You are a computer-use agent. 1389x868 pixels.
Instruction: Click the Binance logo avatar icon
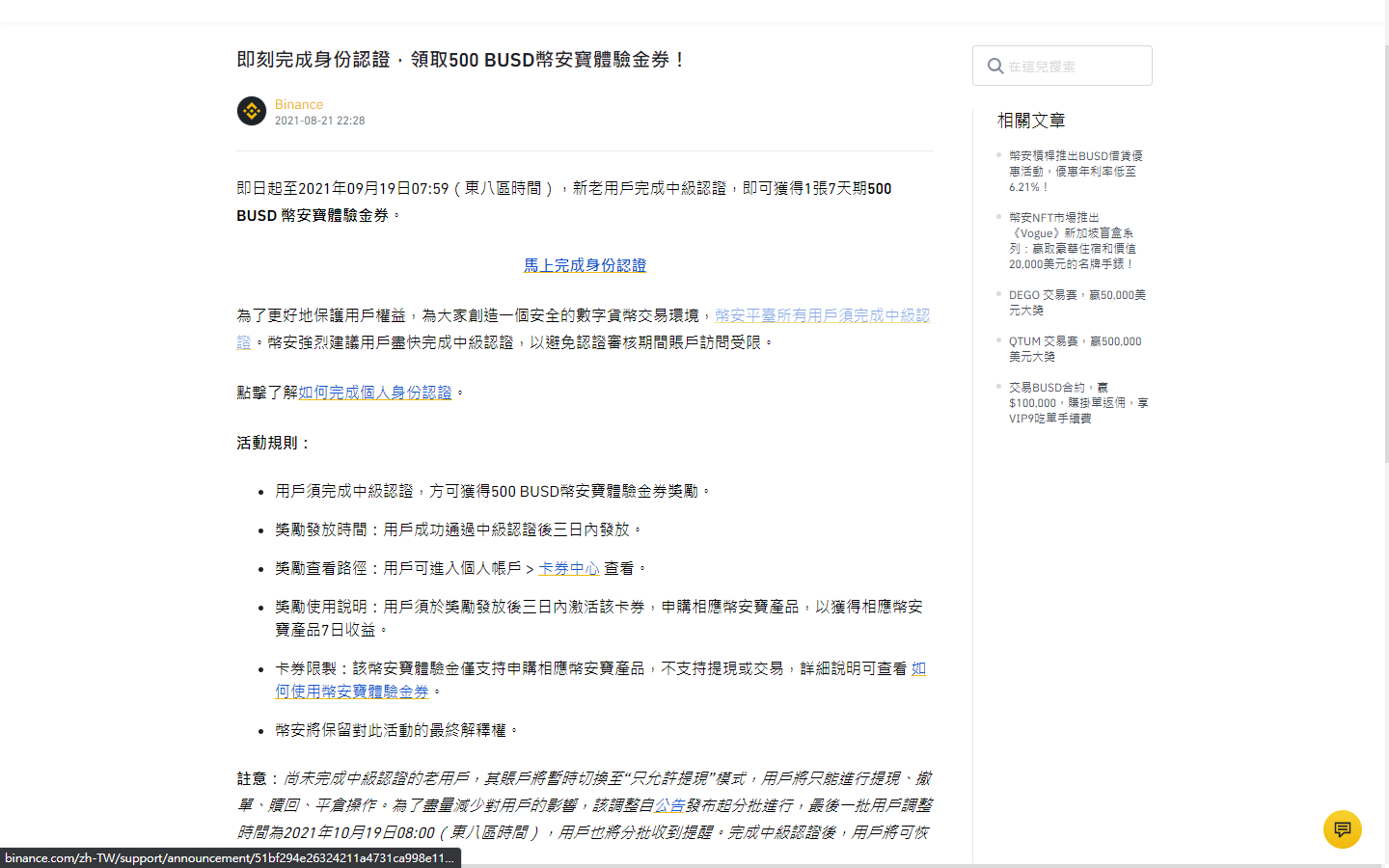tap(252, 111)
